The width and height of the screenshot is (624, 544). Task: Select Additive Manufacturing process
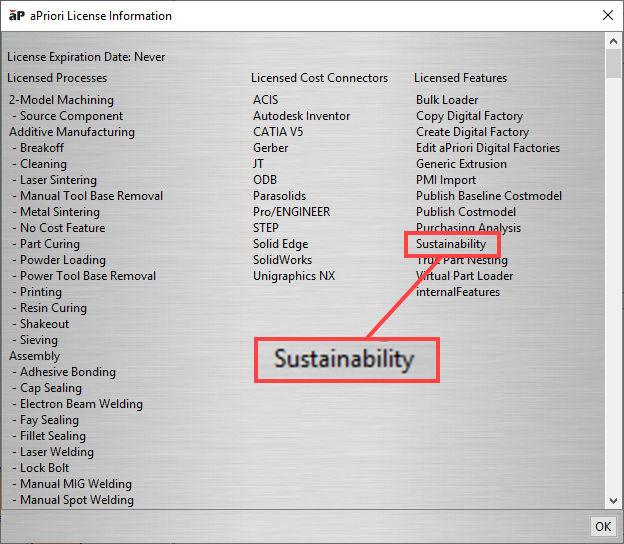(72, 132)
